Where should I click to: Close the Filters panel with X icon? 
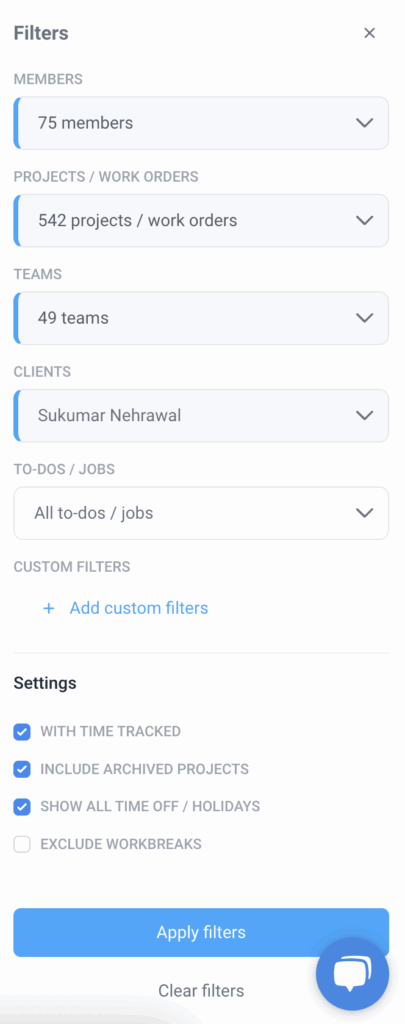tap(370, 33)
